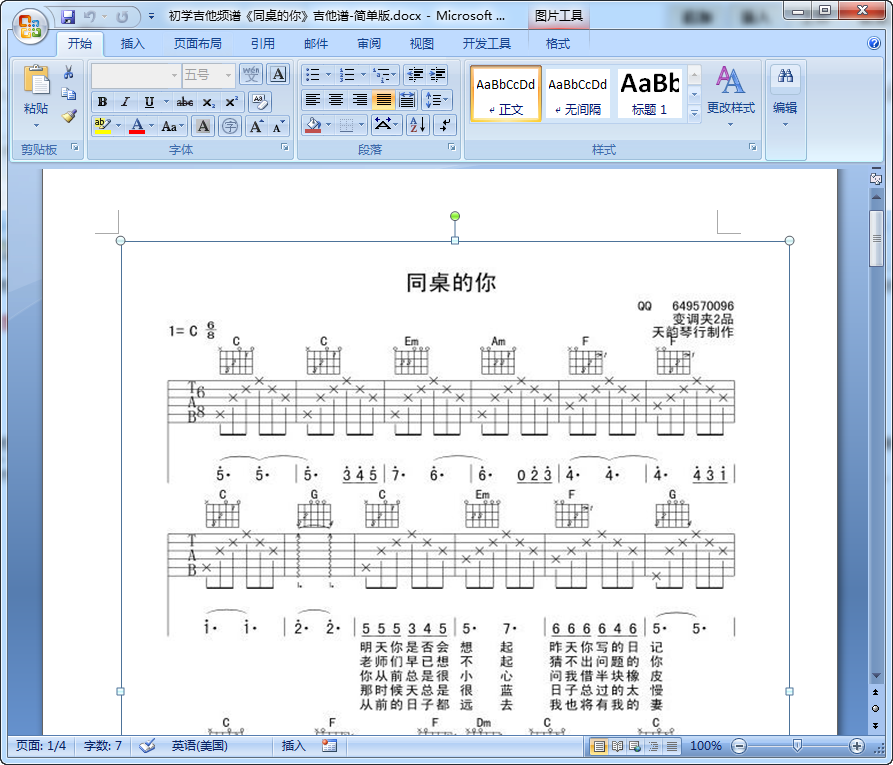
Task: Click the Clear Formatting icon
Action: pos(258,104)
